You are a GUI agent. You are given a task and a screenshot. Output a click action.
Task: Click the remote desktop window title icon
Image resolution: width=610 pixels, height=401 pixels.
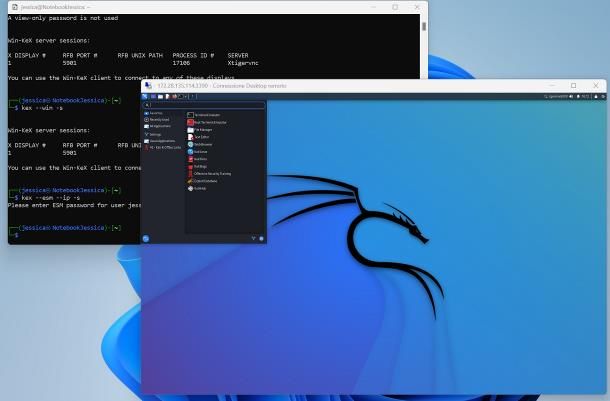coord(148,86)
